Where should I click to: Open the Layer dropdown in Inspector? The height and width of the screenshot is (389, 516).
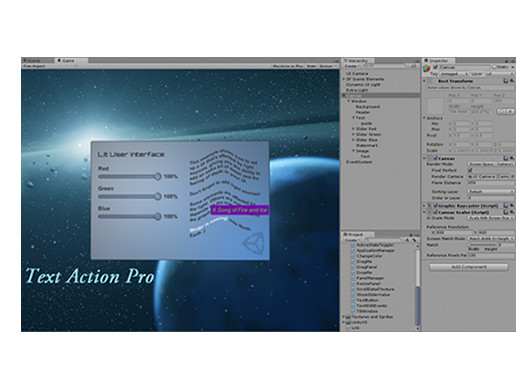point(499,74)
